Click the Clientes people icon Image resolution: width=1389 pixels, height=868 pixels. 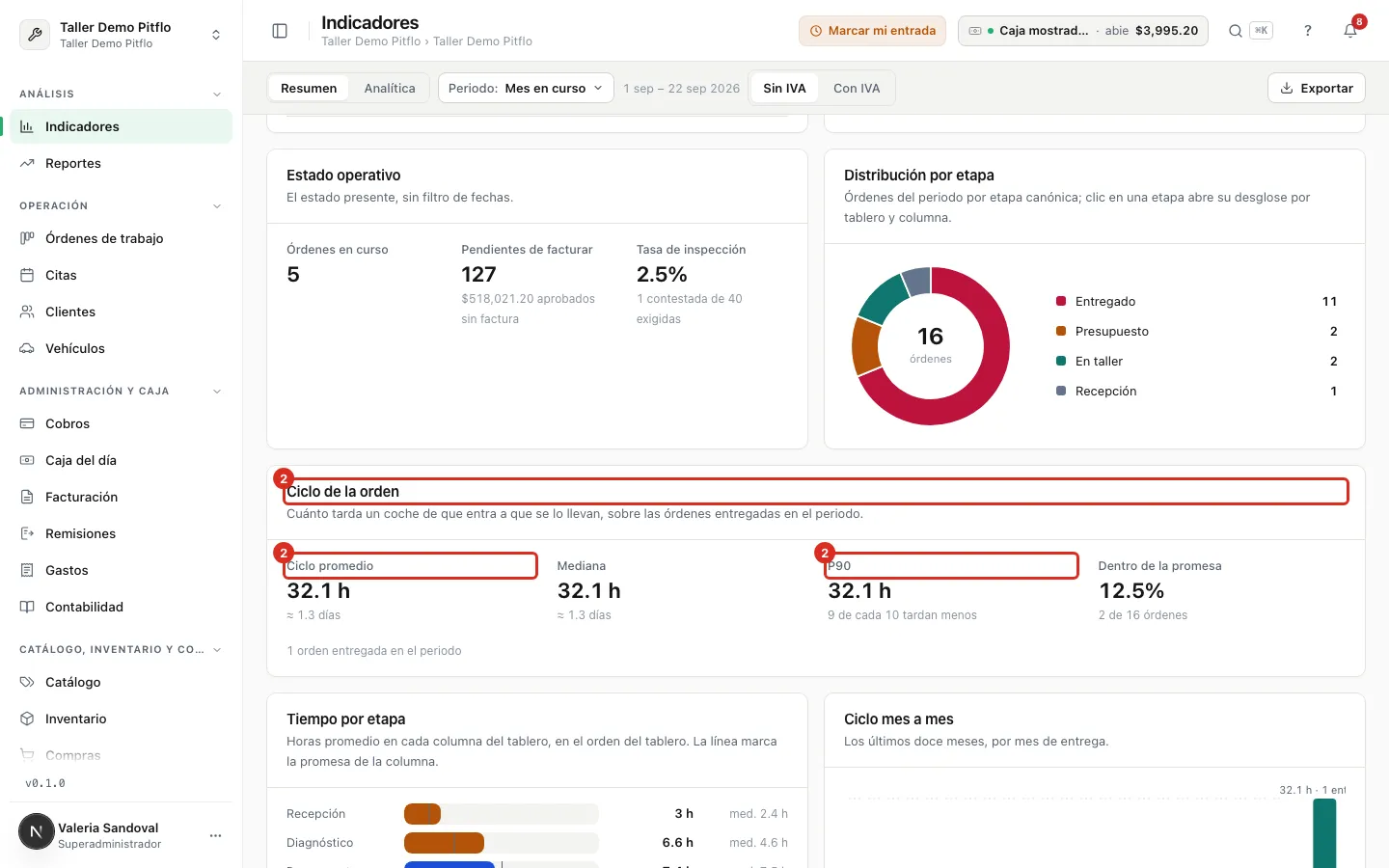click(x=27, y=312)
